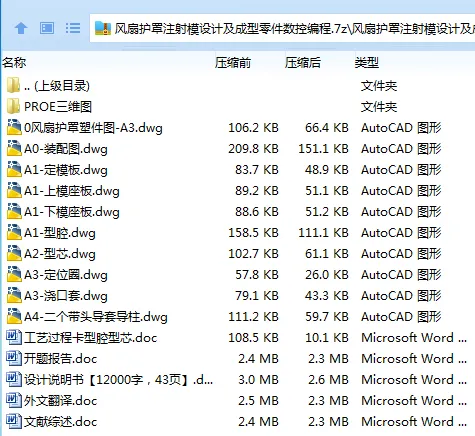
Task: Click 209.8 KB size of A0-装配图.dwg
Action: pyautogui.click(x=253, y=149)
